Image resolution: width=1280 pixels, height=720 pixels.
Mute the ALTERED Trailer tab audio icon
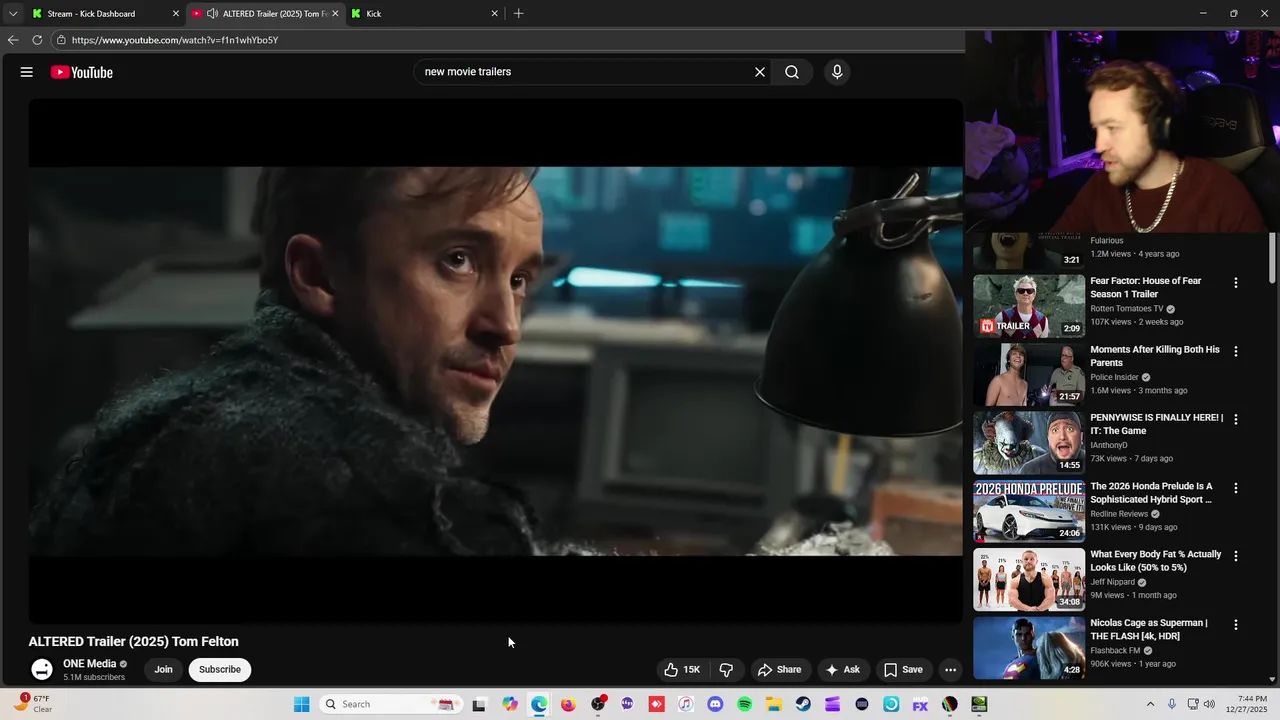[212, 14]
